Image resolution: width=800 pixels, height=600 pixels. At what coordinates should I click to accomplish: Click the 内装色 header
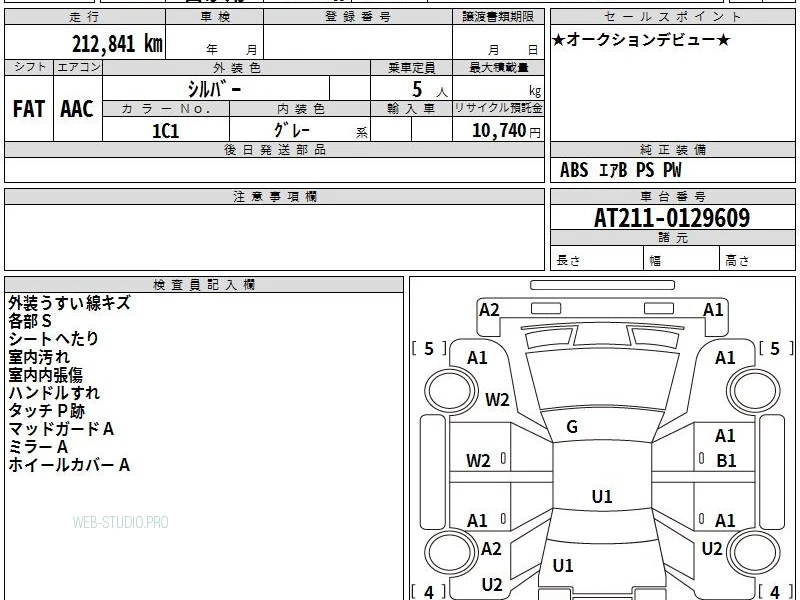pyautogui.click(x=300, y=109)
